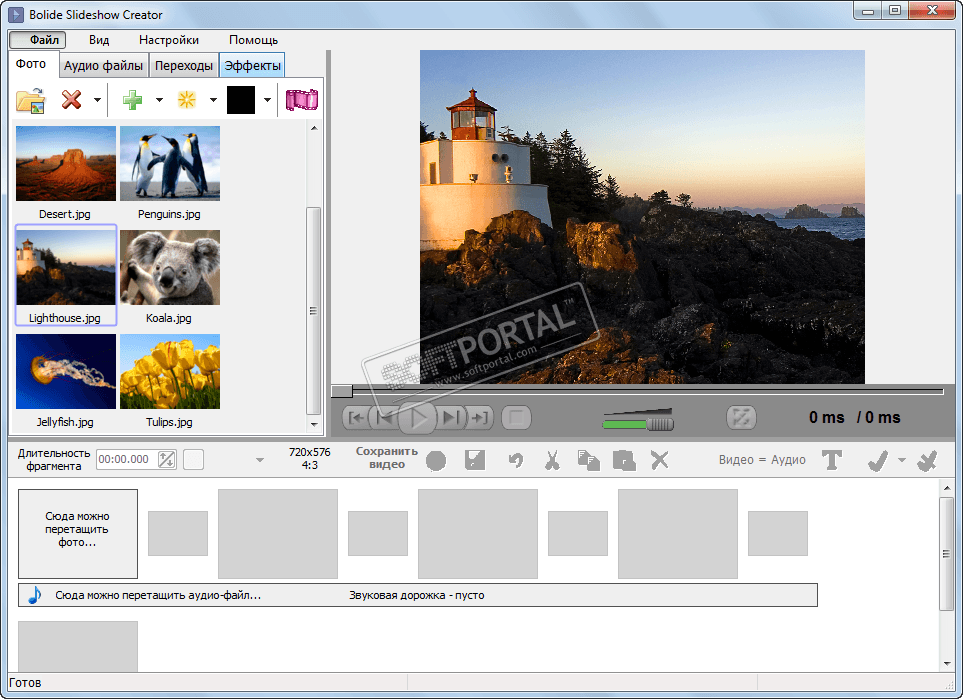The width and height of the screenshot is (963, 699).
Task: Select the Penguins.jpg thumbnail
Action: click(x=170, y=164)
